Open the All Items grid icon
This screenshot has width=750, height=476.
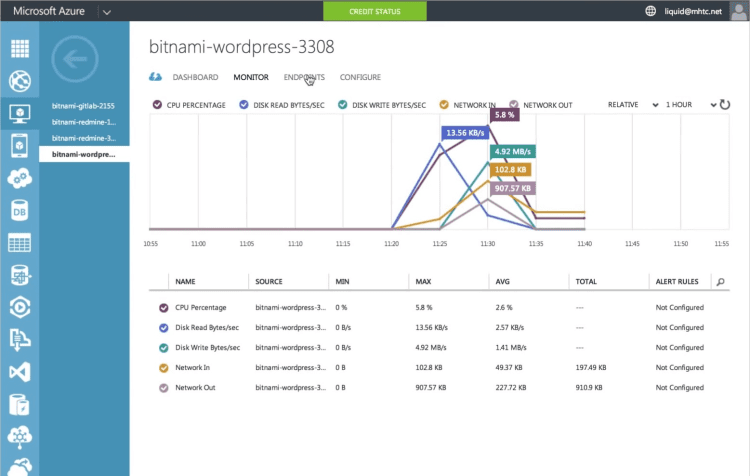click(x=20, y=48)
